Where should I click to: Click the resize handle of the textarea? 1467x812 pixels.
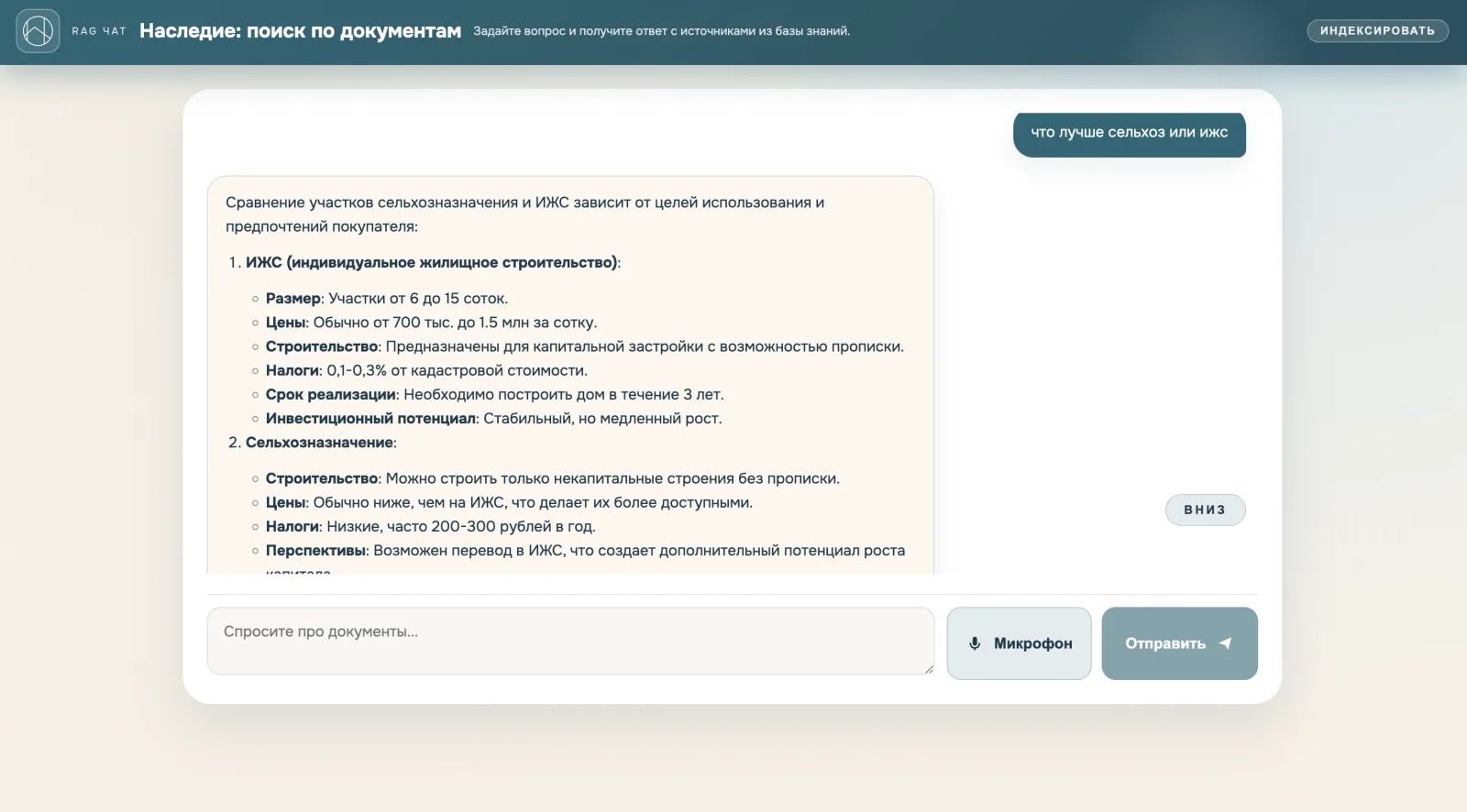(x=928, y=669)
